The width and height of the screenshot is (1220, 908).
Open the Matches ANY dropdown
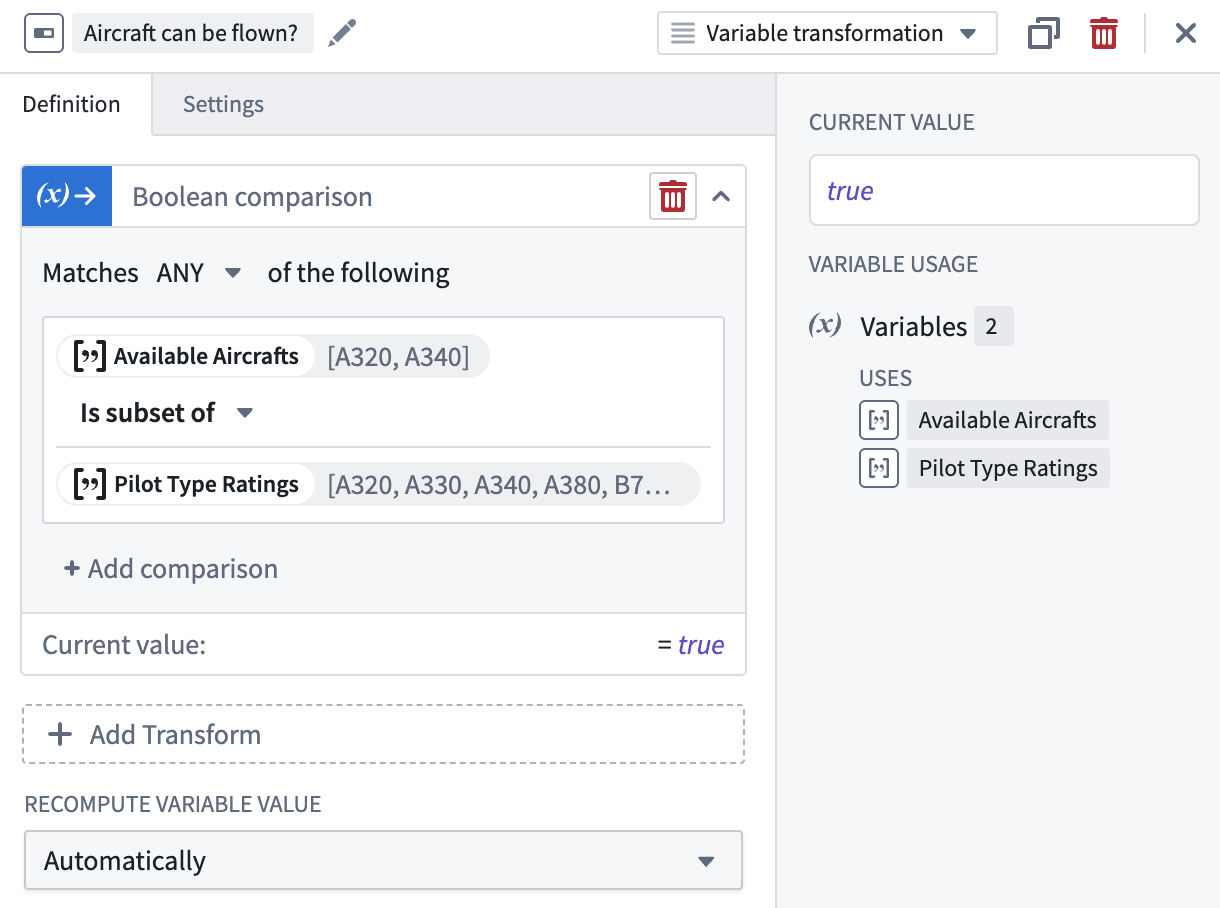[199, 273]
